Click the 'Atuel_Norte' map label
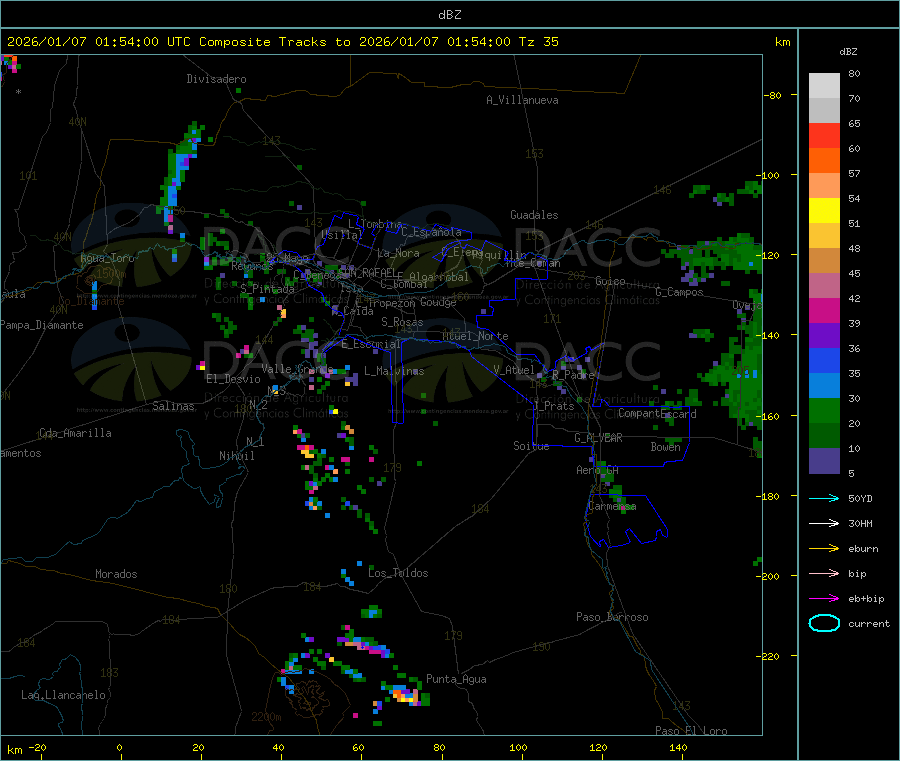 (x=475, y=336)
